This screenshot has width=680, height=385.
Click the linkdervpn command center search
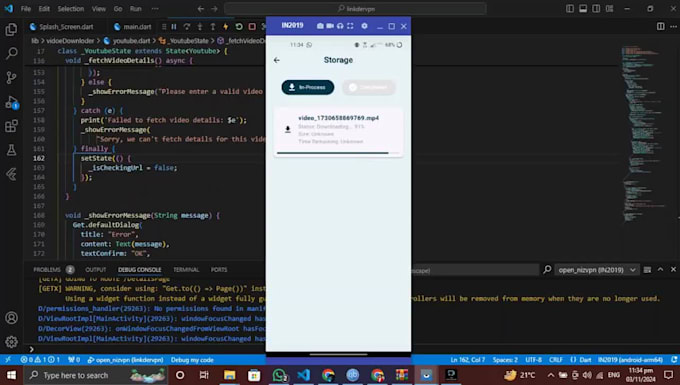[x=356, y=9]
